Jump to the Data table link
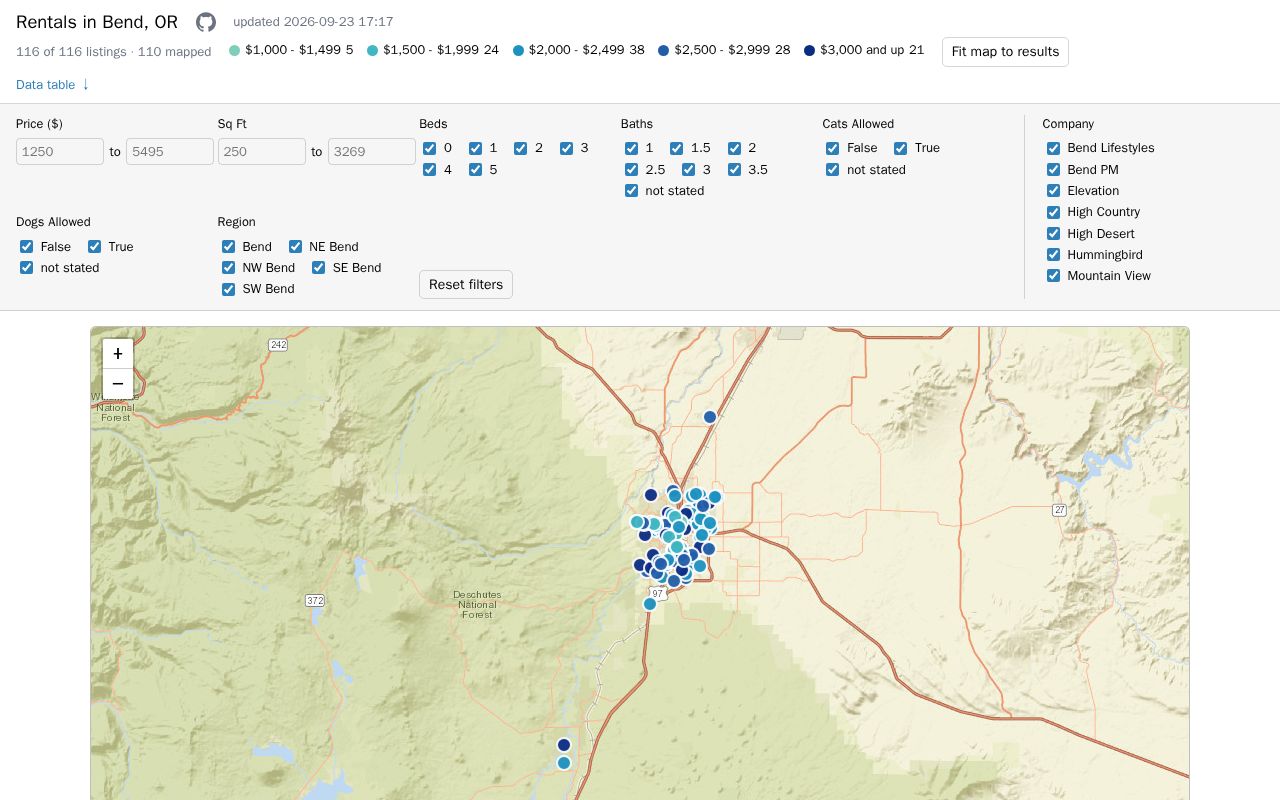Viewport: 1280px width, 800px height. [53, 85]
